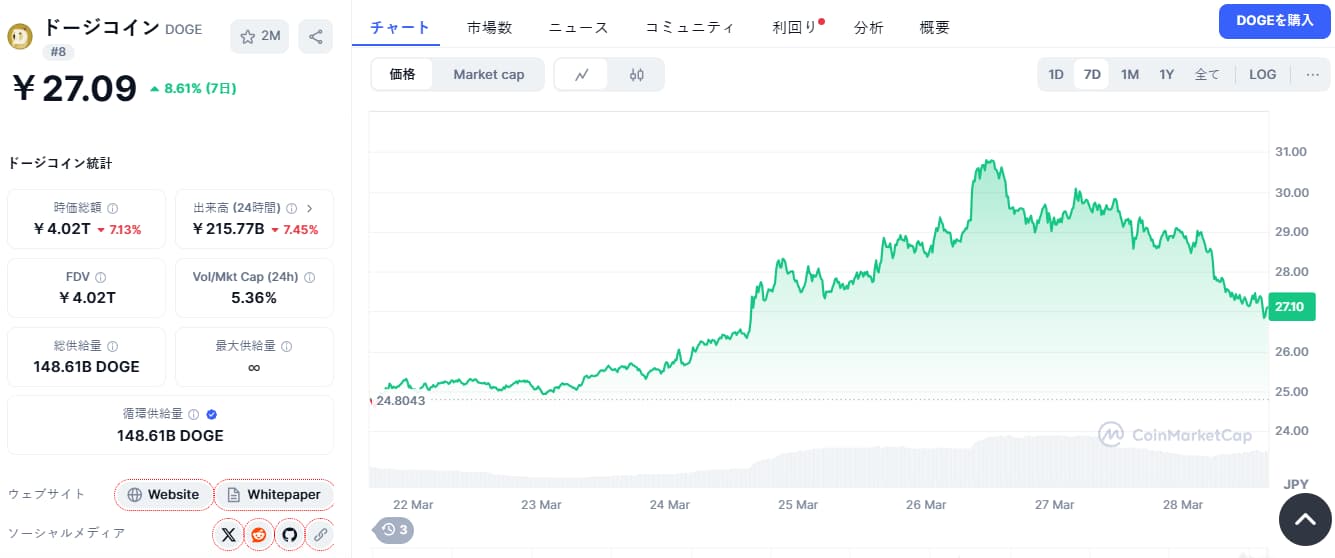The width and height of the screenshot is (1335, 558).
Task: Expand the 24-hour volume details arrow
Action: [x=309, y=208]
